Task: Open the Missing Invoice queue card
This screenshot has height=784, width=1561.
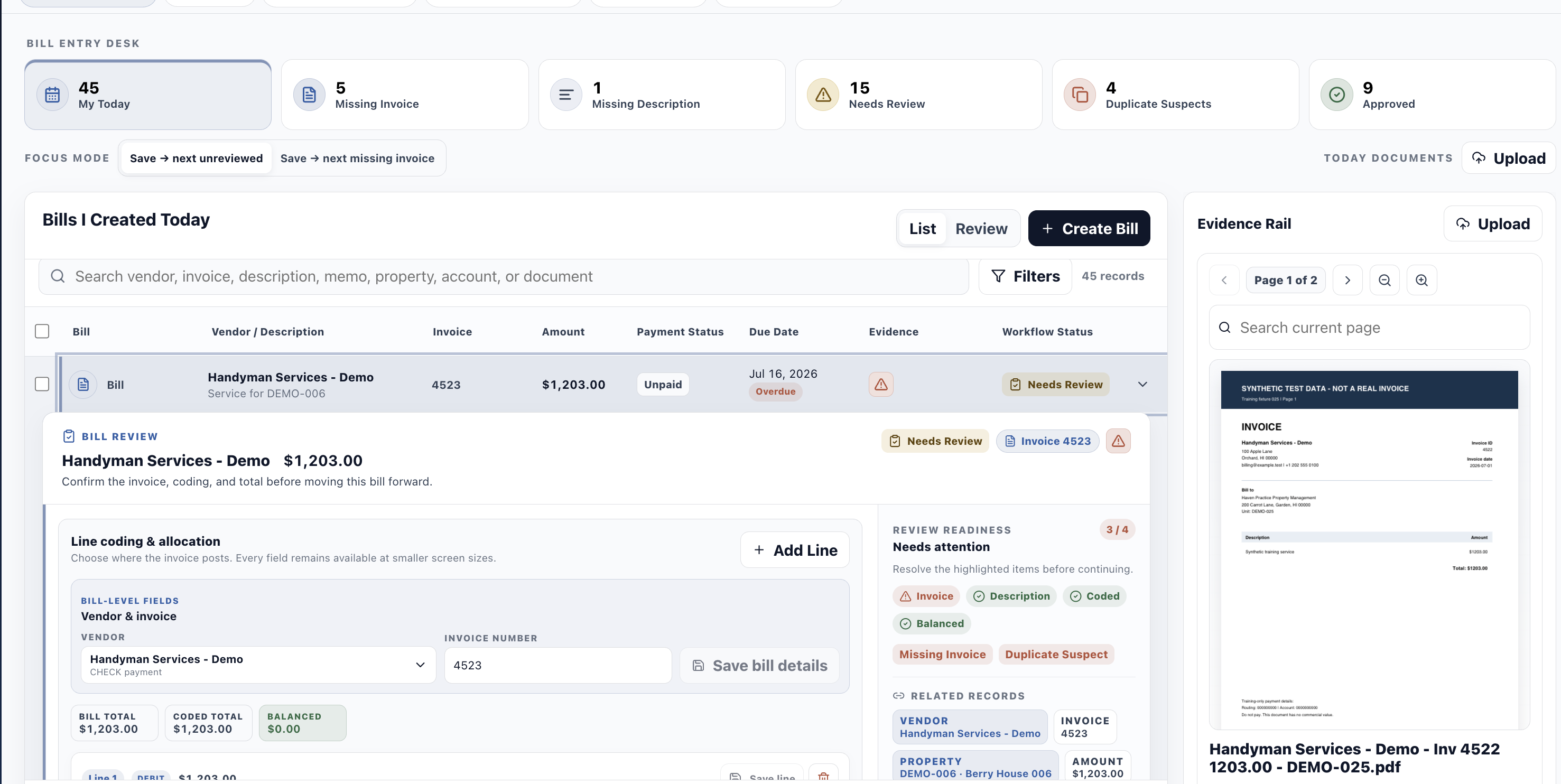Action: pos(405,95)
